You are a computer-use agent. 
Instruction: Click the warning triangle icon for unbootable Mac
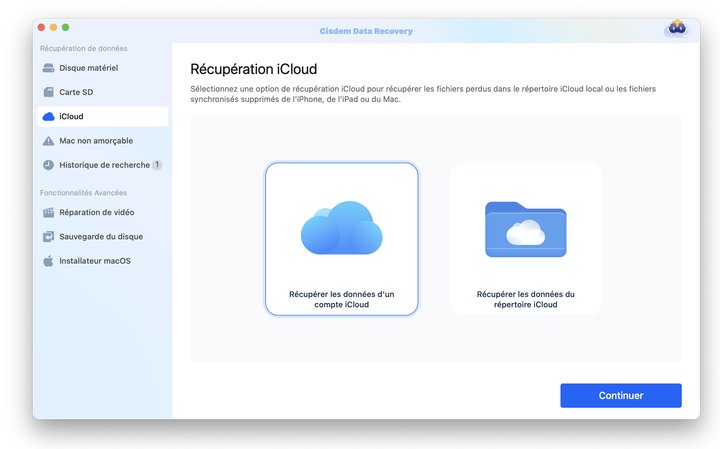48,141
